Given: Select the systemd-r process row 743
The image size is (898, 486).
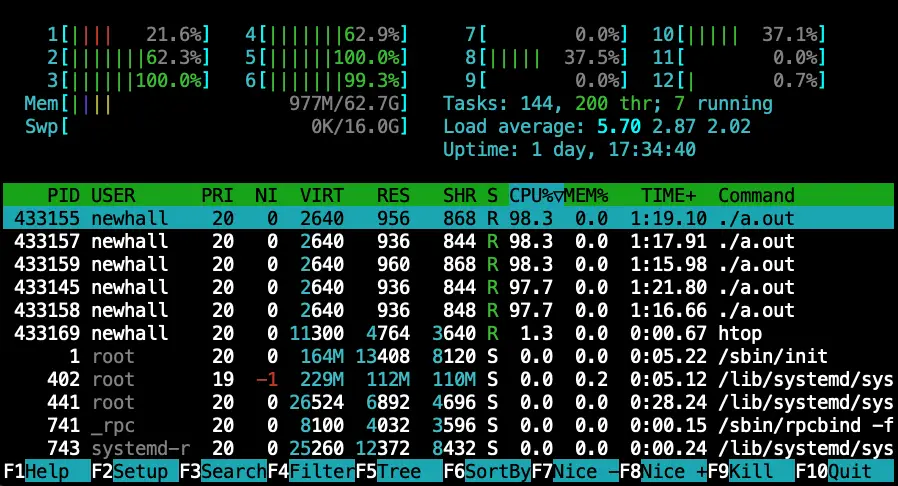Looking at the screenshot, I should (448, 448).
